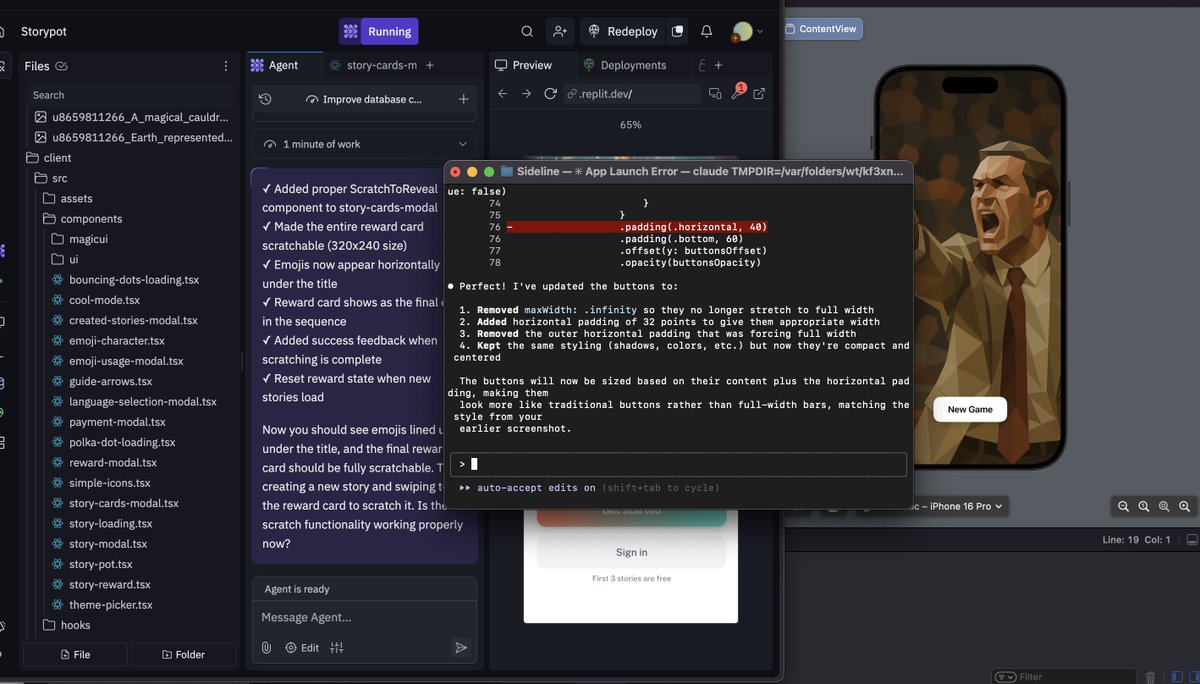Add a new tab beside story-cards-m
1200x684 pixels.
tap(430, 65)
